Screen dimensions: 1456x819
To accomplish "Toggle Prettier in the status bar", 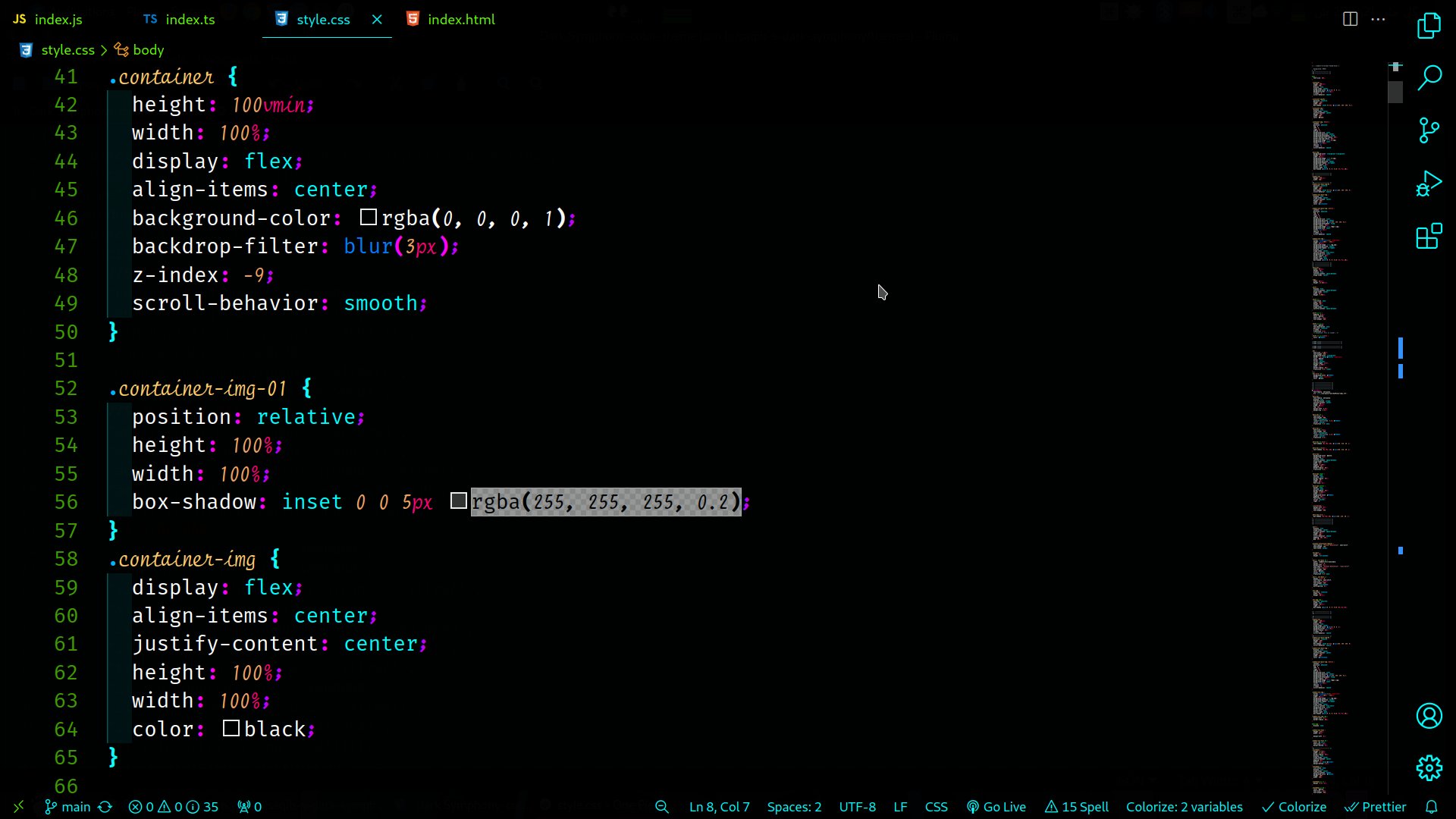I will tap(1376, 807).
